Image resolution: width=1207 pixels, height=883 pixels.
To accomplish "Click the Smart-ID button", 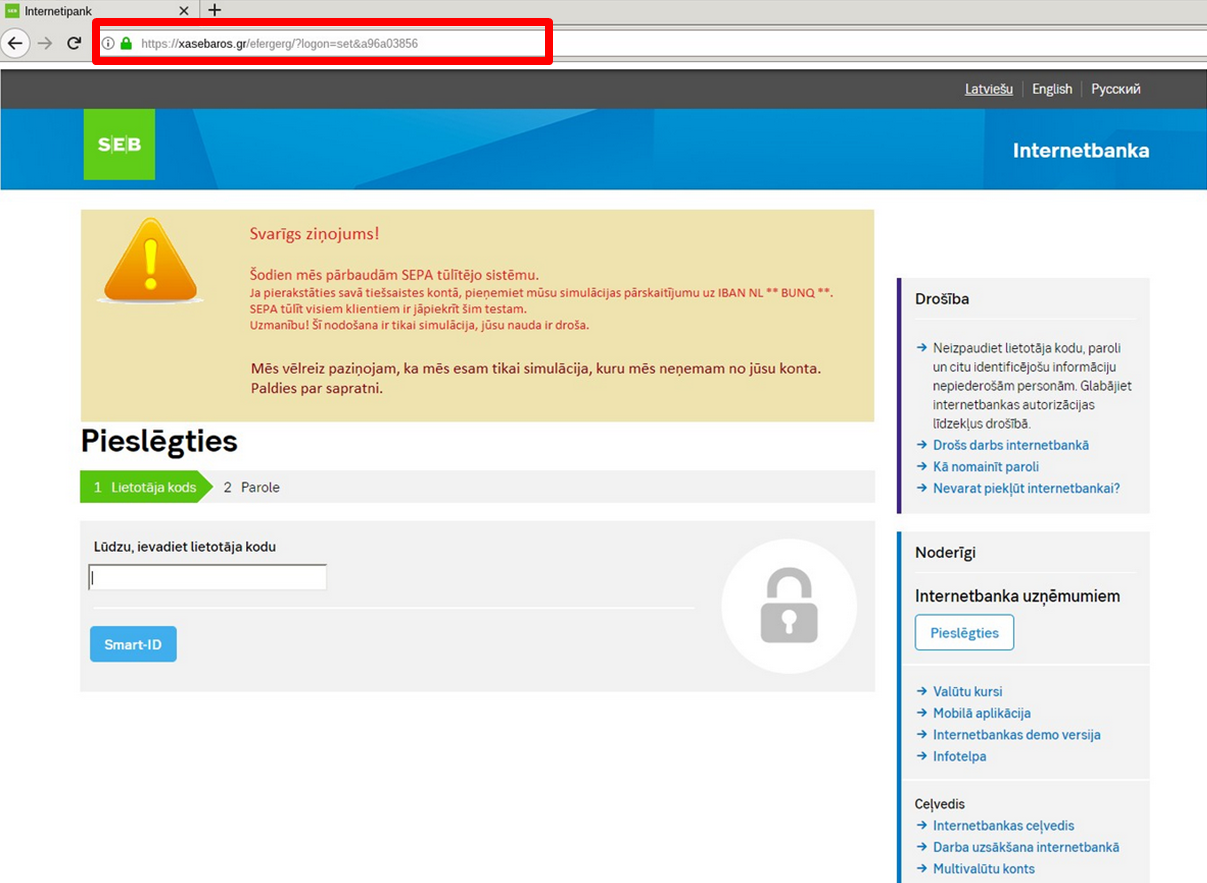I will [133, 644].
